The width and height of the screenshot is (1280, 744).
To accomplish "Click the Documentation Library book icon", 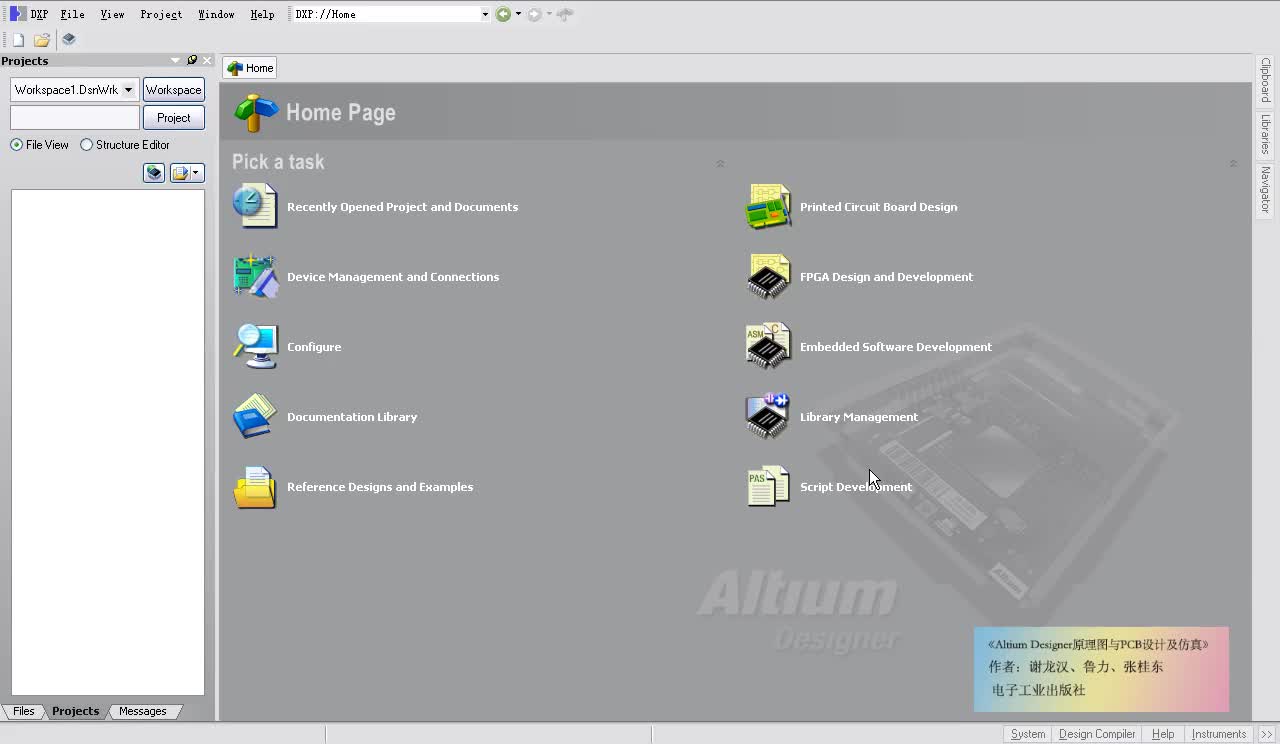I will (254, 416).
